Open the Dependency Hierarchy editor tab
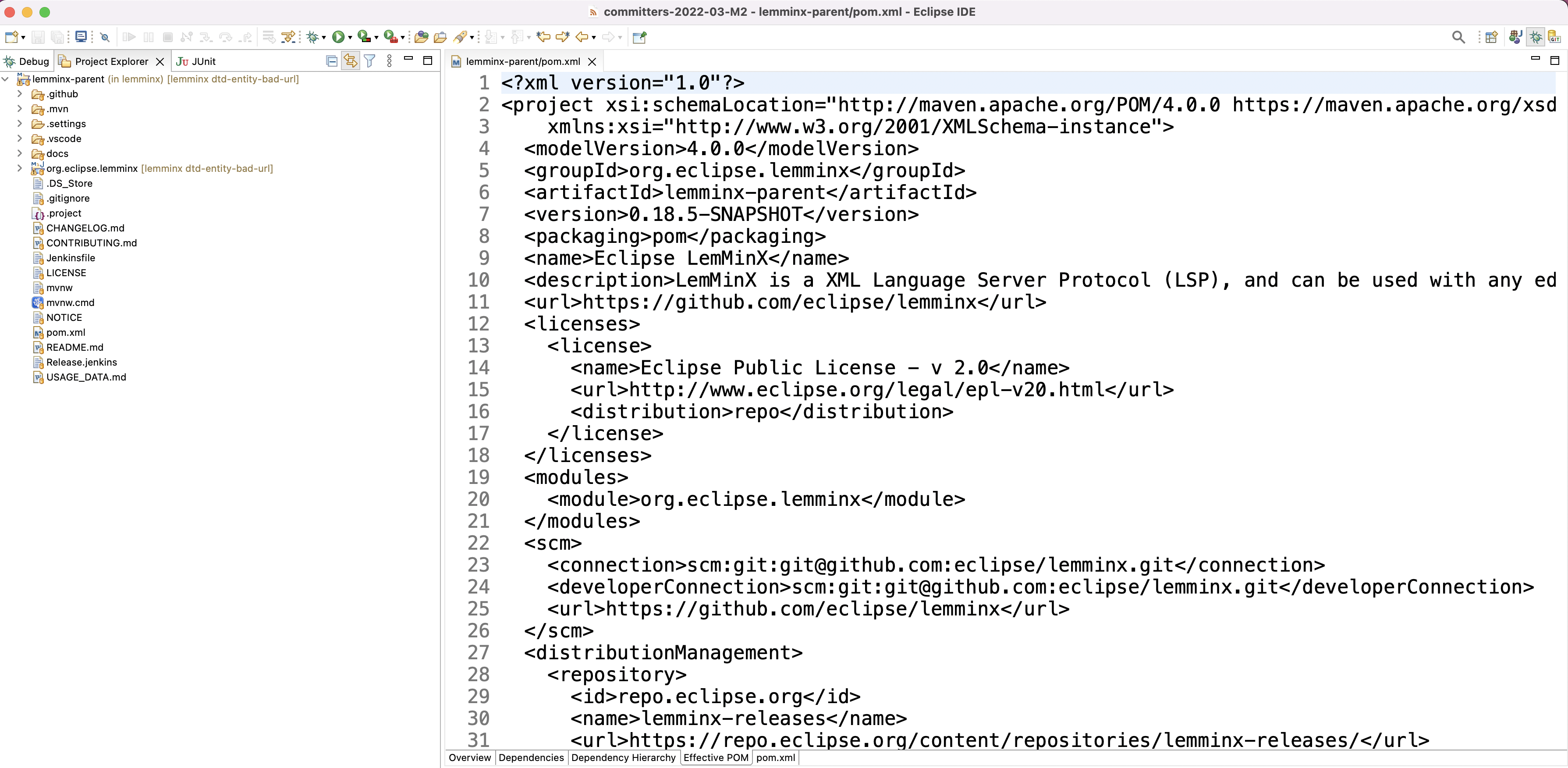1568x768 pixels. coord(623,757)
